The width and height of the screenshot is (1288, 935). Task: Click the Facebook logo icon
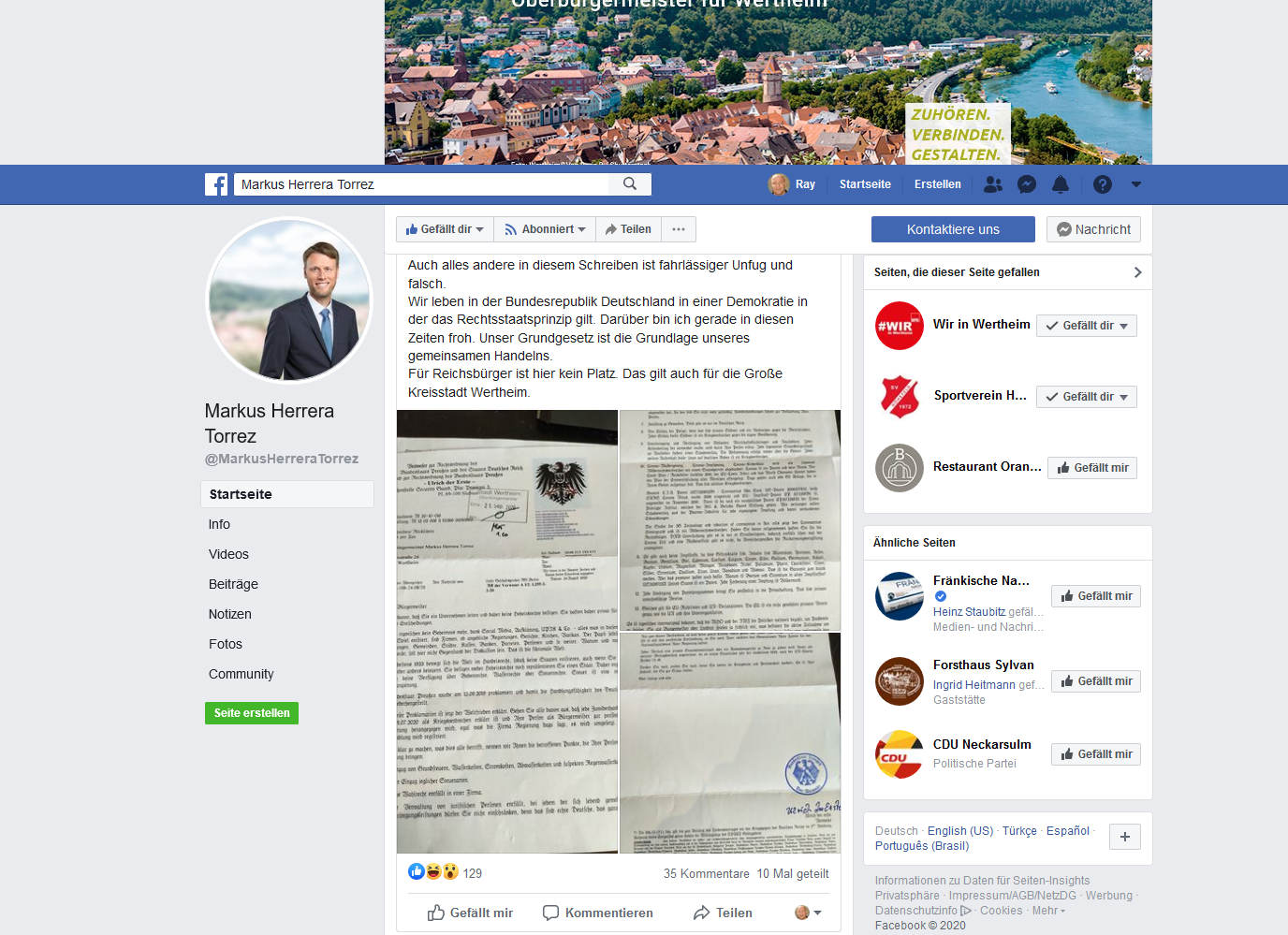point(216,184)
